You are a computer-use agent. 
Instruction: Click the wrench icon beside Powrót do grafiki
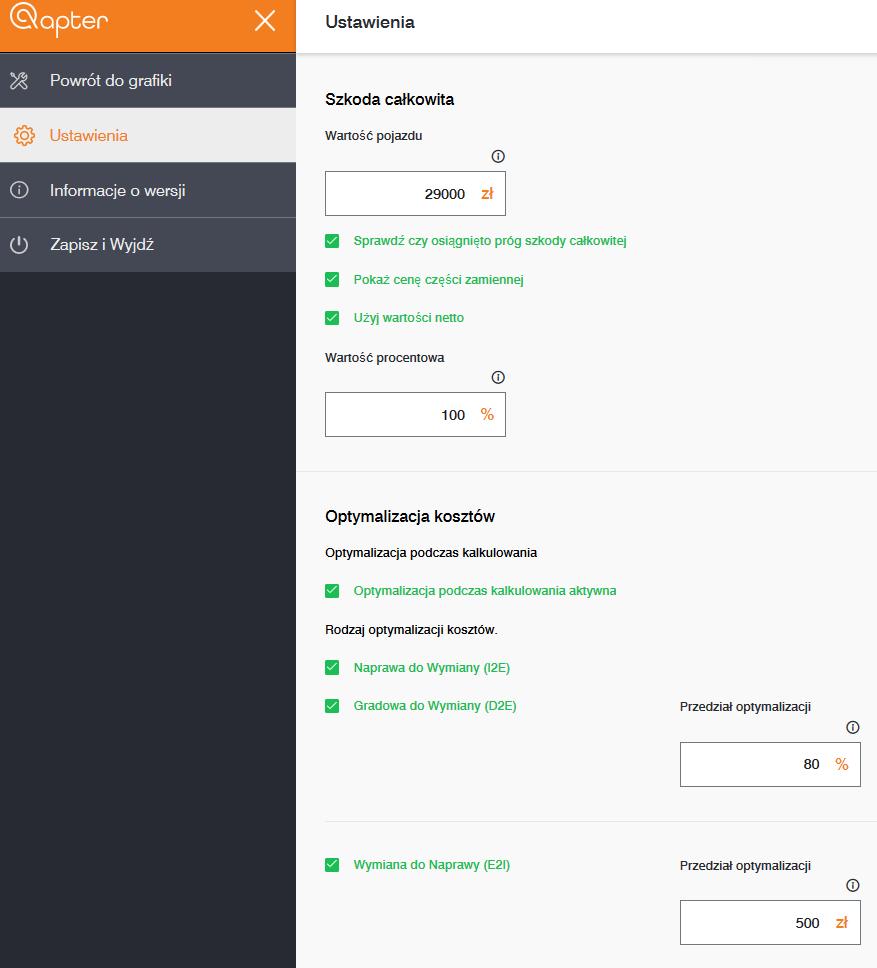coord(19,80)
